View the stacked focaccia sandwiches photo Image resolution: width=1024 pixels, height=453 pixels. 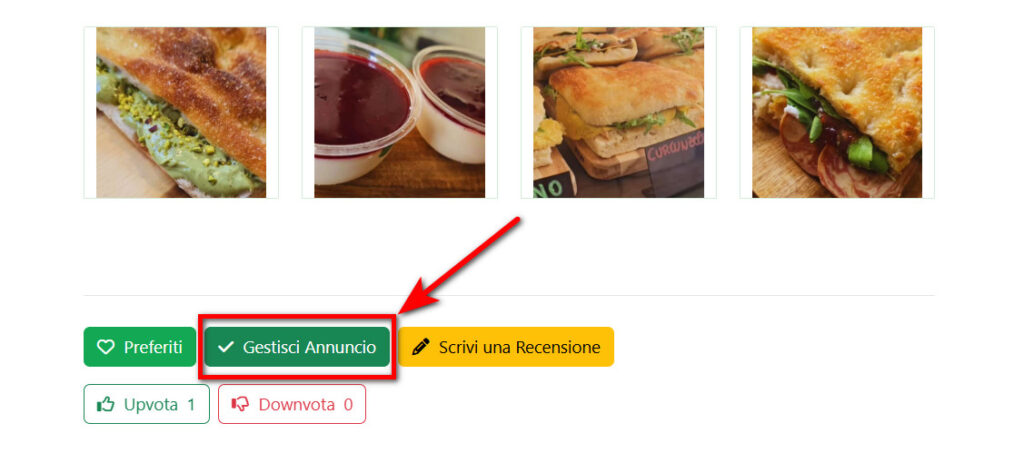[618, 112]
